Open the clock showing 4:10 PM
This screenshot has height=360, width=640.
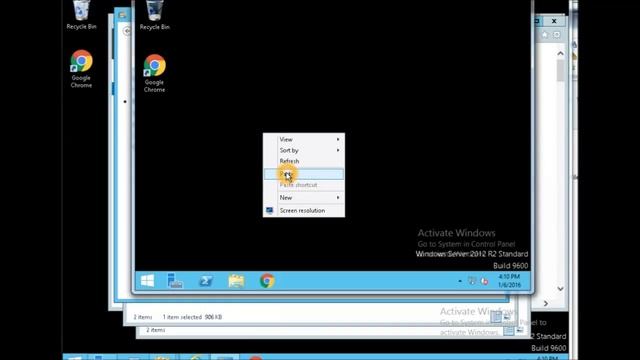point(509,281)
